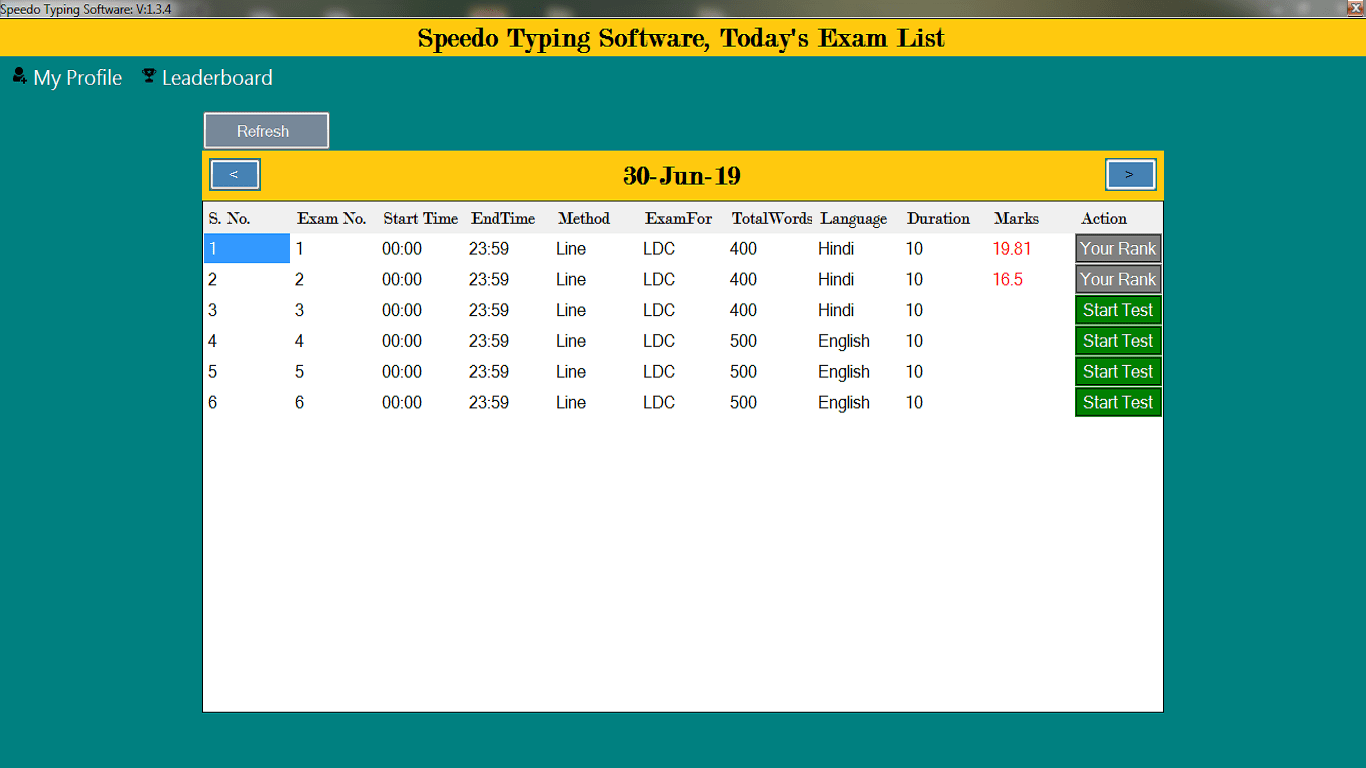Image resolution: width=1366 pixels, height=768 pixels.
Task: Click the Exam No. column header
Action: 331,219
